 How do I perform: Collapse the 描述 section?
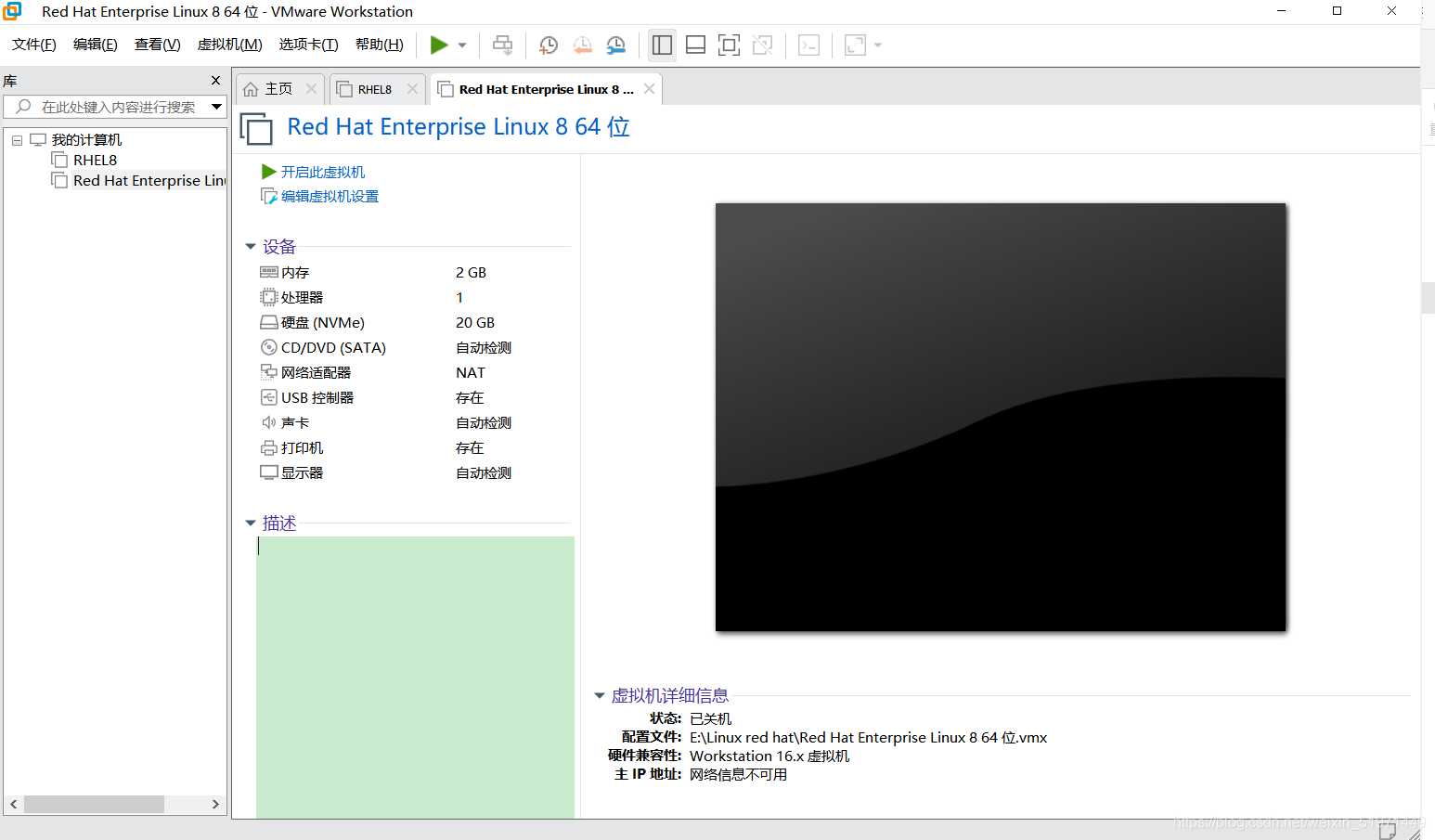click(x=251, y=523)
